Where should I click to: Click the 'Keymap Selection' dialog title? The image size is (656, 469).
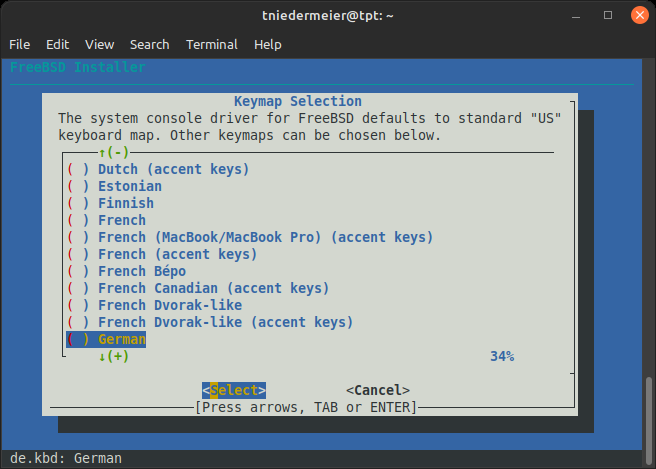tap(298, 101)
